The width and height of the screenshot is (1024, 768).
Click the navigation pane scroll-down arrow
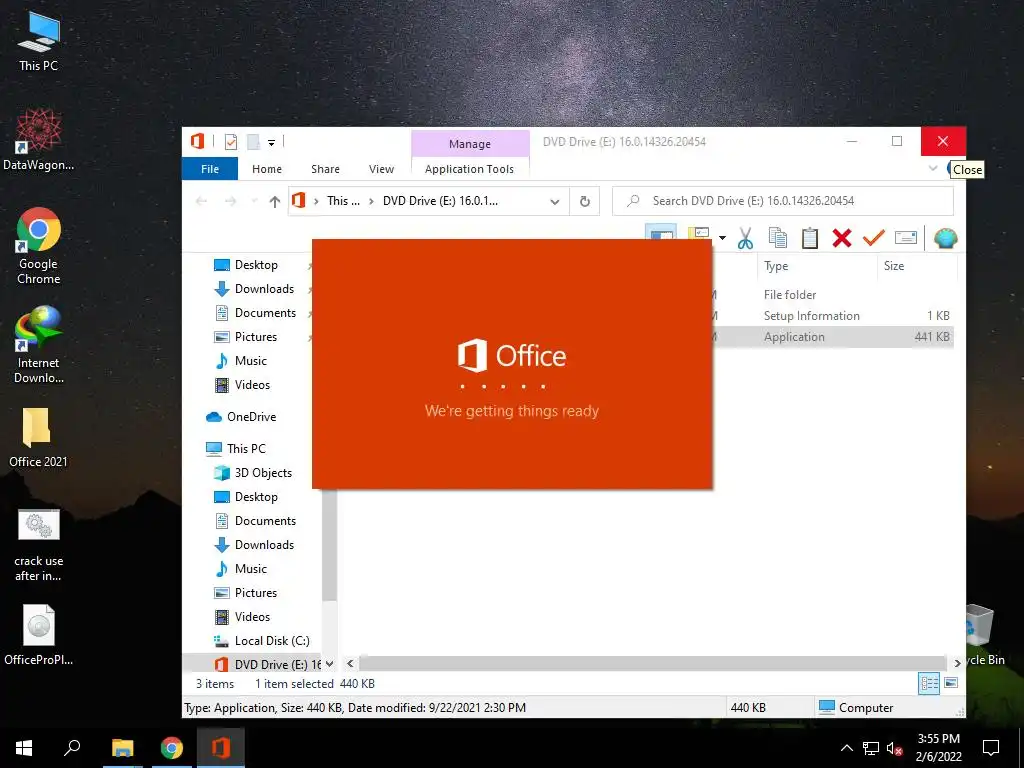click(329, 664)
